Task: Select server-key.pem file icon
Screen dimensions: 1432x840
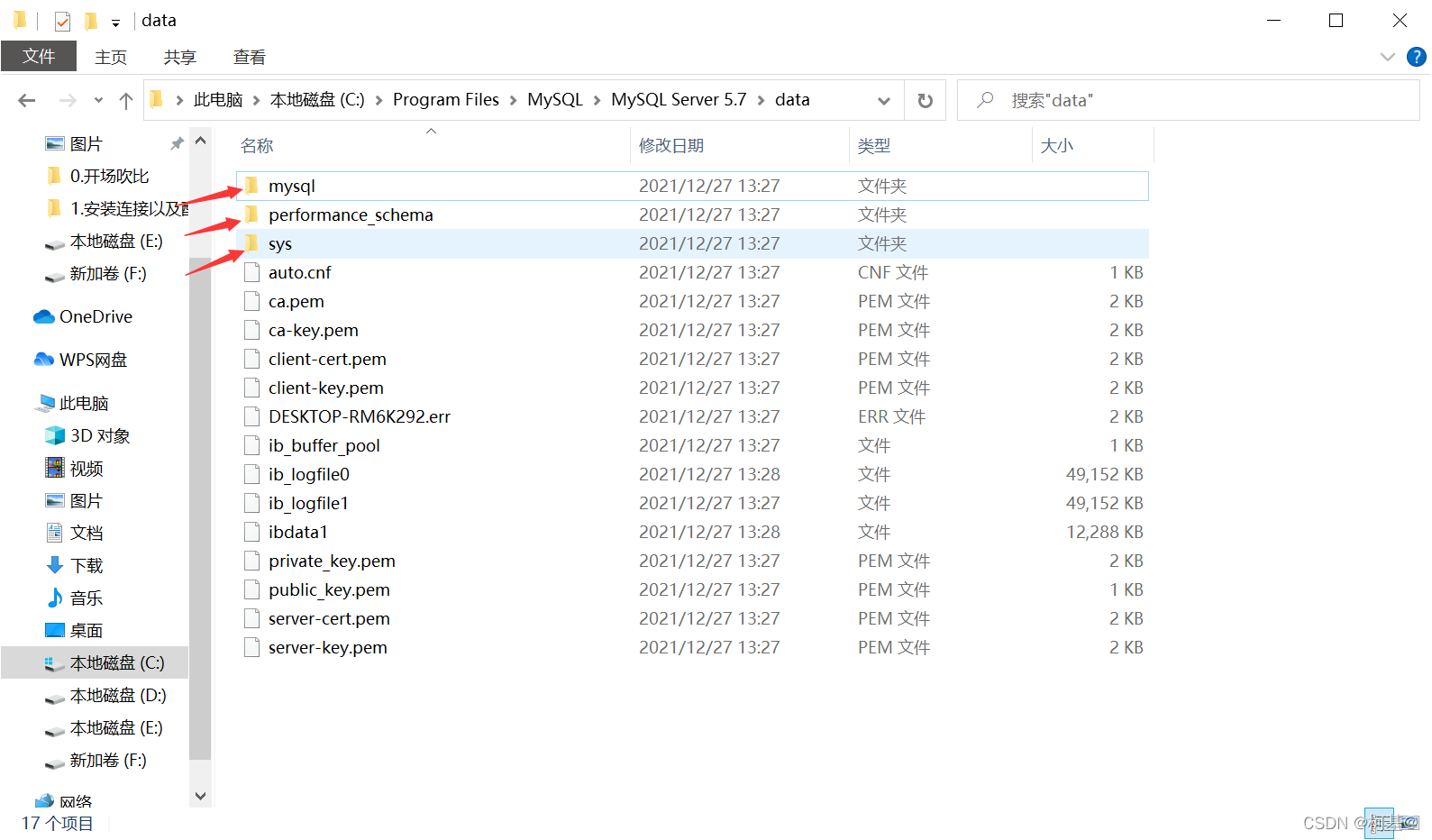Action: pyautogui.click(x=251, y=647)
